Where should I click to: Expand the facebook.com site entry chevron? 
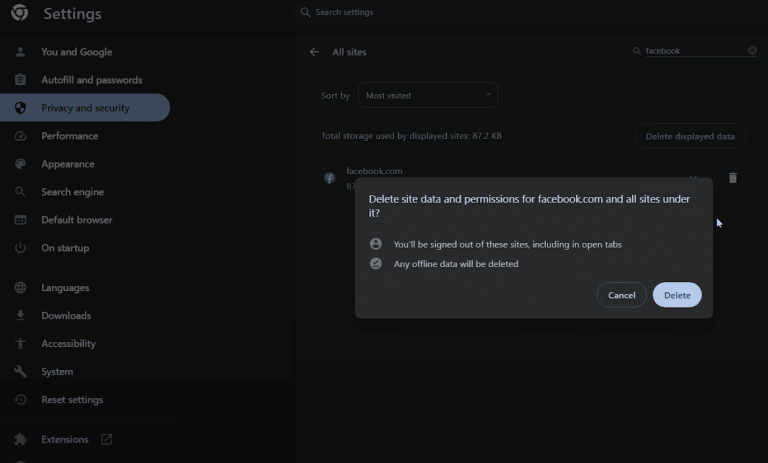tap(693, 177)
